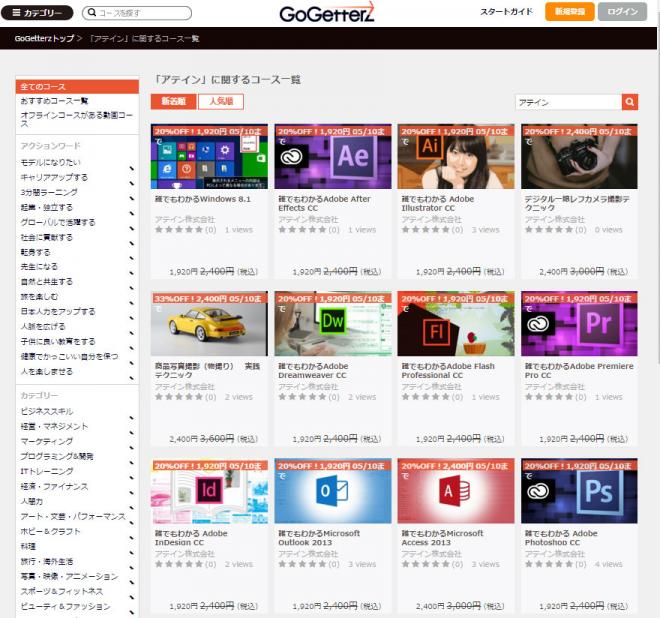Open the 誰でもわかるMicrosoft Access 2013 title
This screenshot has height=618, width=660.
point(442,538)
